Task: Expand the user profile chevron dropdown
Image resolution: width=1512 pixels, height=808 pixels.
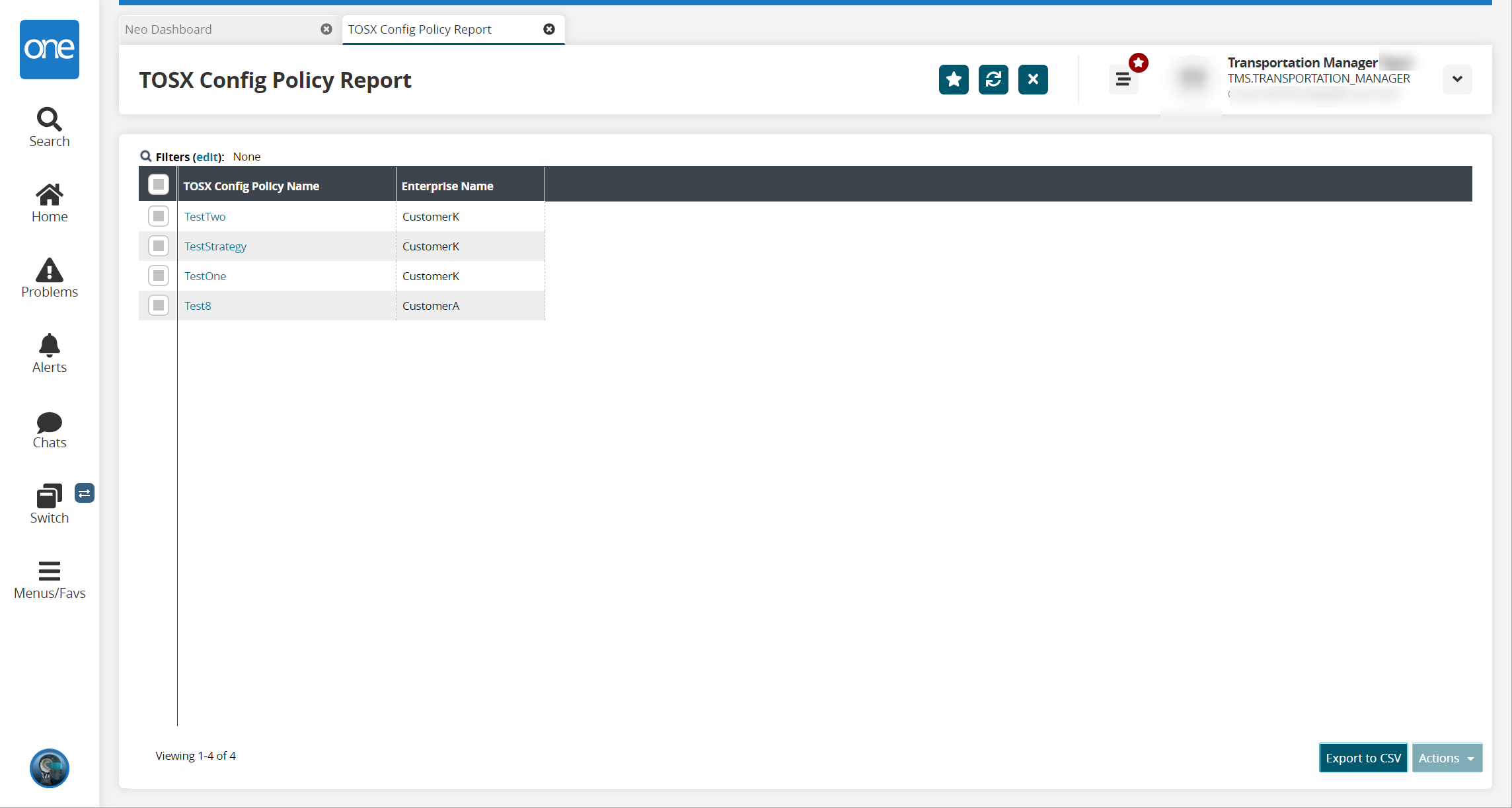Action: (1457, 79)
